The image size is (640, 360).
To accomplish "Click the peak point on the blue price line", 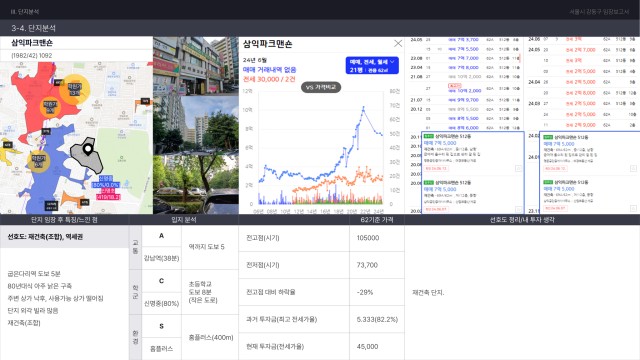I will pos(363,107).
